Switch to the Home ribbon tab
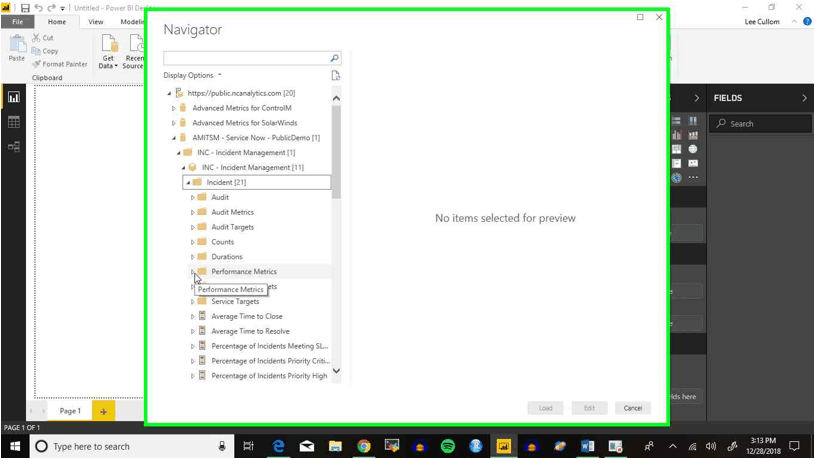The width and height of the screenshot is (815, 459). pyautogui.click(x=57, y=22)
